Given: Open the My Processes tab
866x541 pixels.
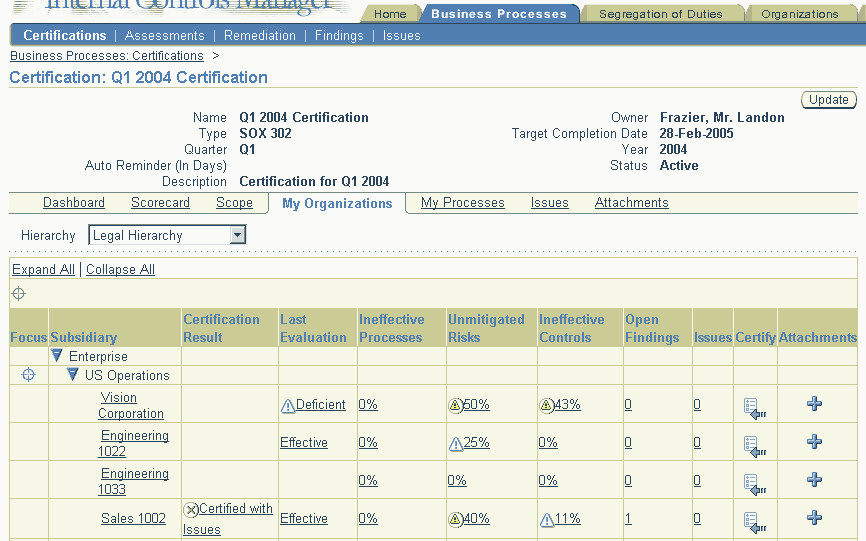Looking at the screenshot, I should (x=463, y=203).
